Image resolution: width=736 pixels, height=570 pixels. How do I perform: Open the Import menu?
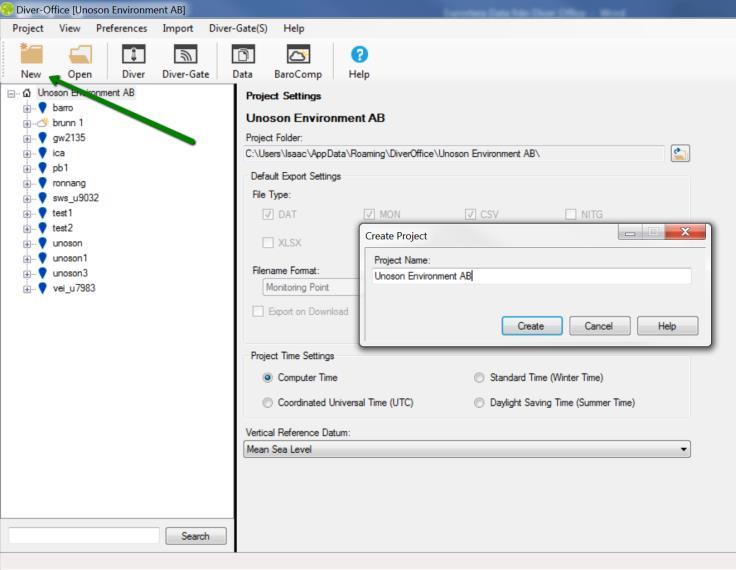(178, 29)
